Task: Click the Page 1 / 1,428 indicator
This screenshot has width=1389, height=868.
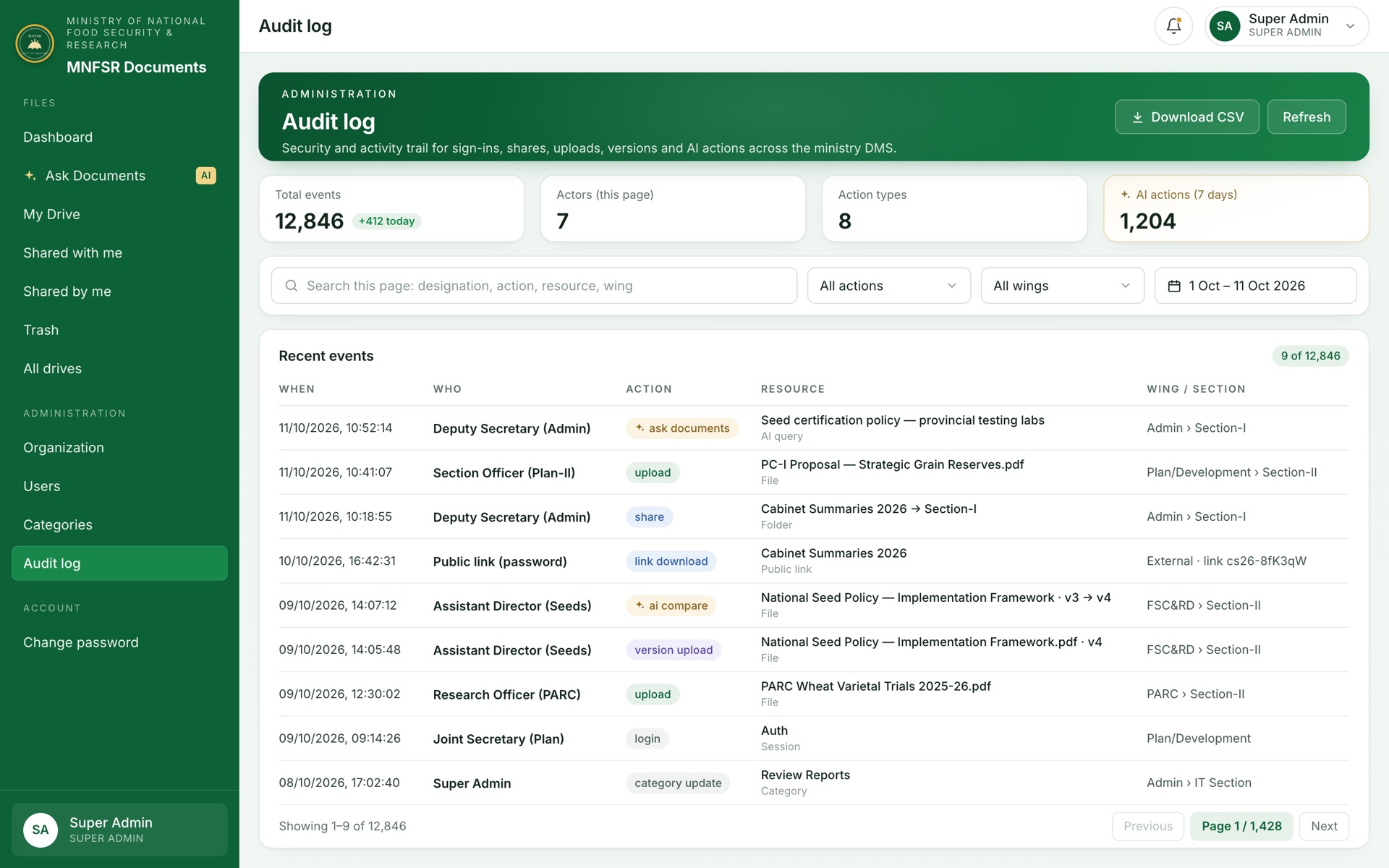Action: tap(1241, 826)
